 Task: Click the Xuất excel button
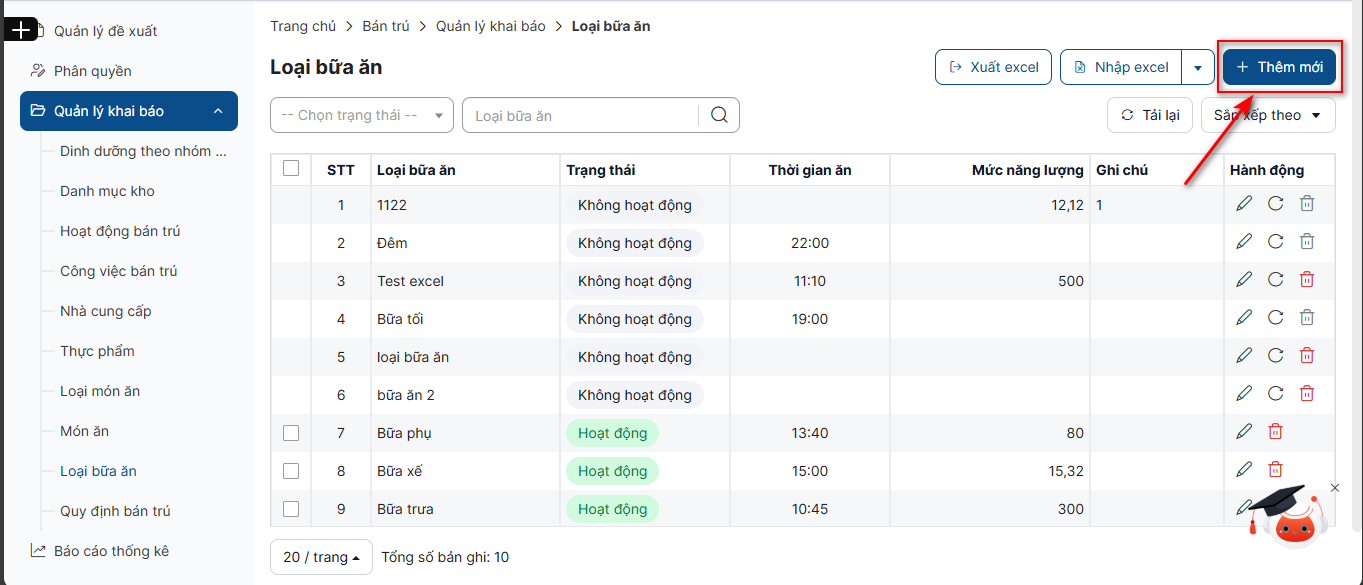pos(993,67)
